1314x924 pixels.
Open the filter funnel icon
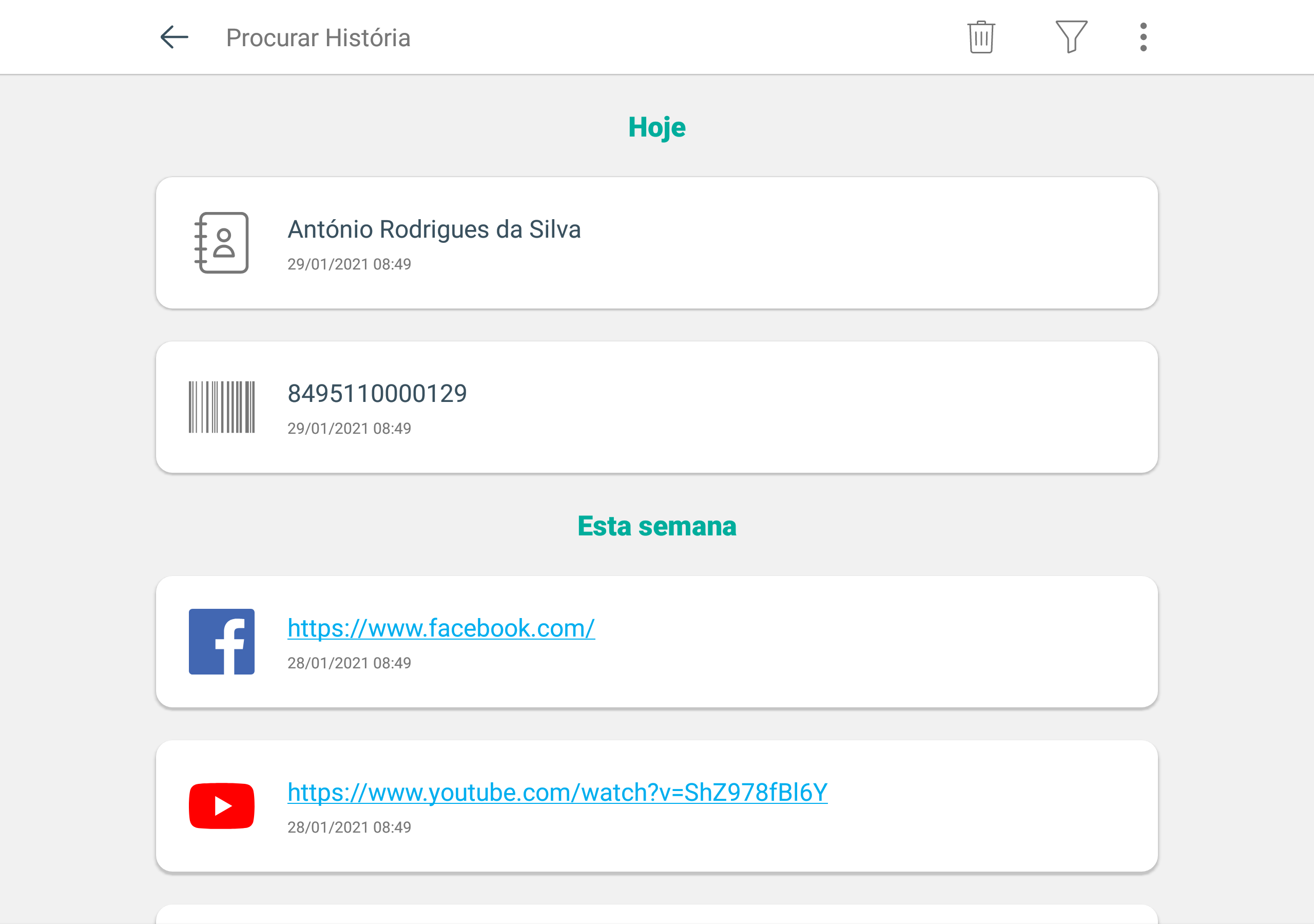coord(1071,36)
